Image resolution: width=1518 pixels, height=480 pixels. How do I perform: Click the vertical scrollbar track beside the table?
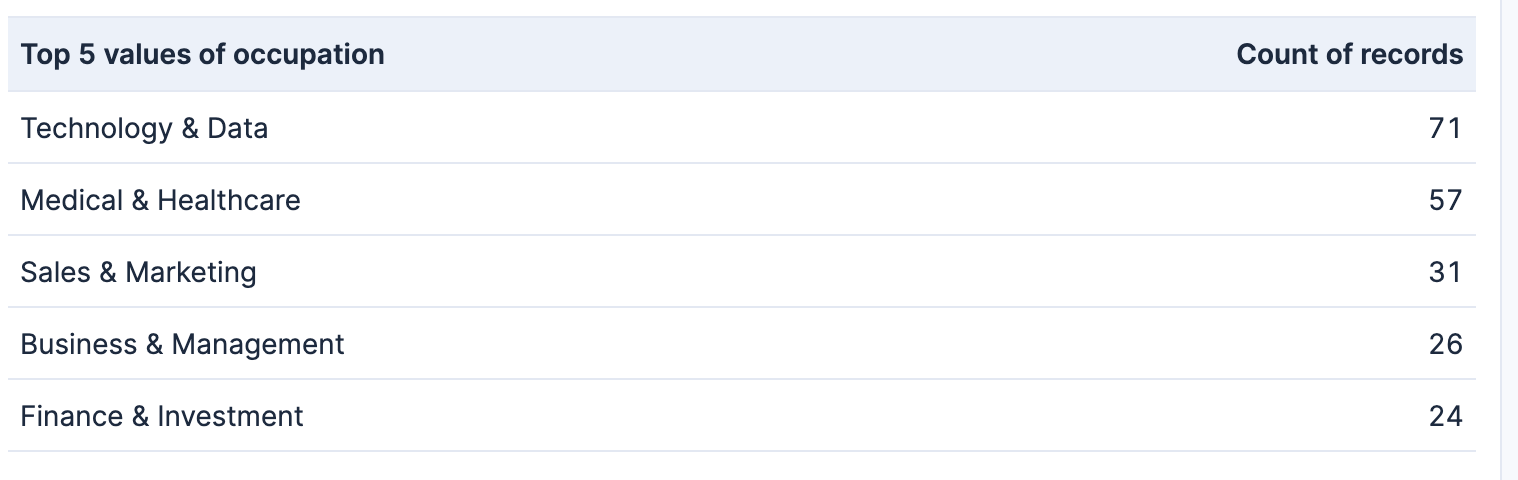click(1509, 240)
